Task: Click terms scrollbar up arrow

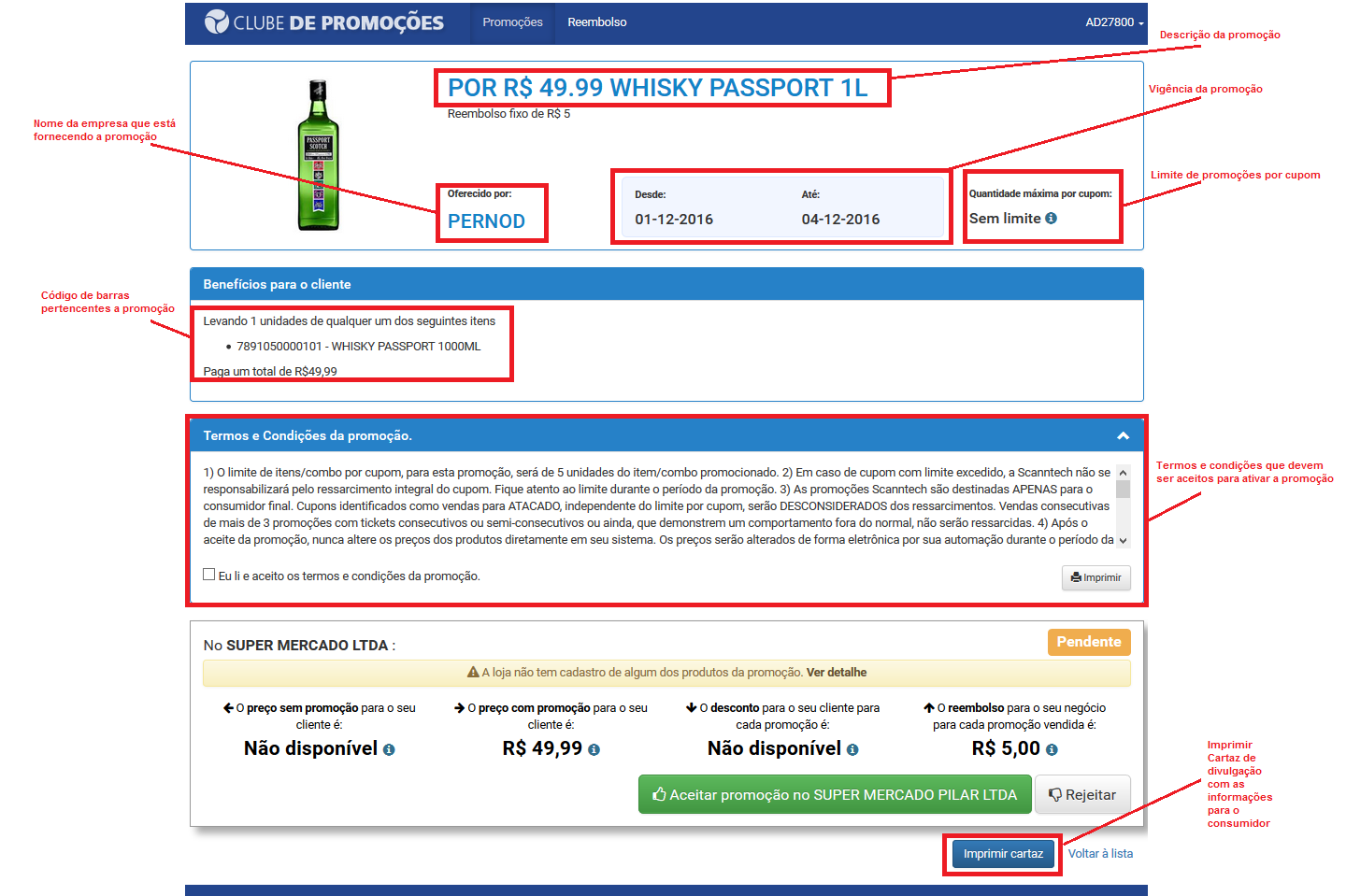Action: 1124,473
